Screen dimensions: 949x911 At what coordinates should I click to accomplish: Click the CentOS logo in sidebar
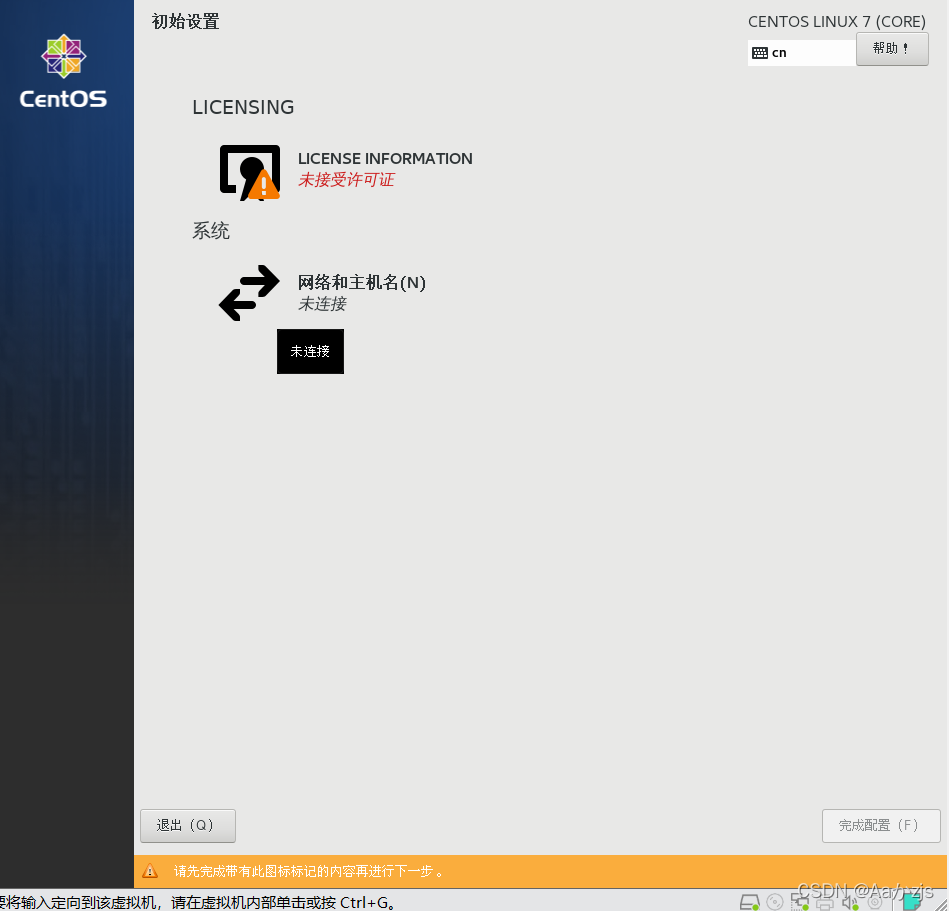point(64,71)
